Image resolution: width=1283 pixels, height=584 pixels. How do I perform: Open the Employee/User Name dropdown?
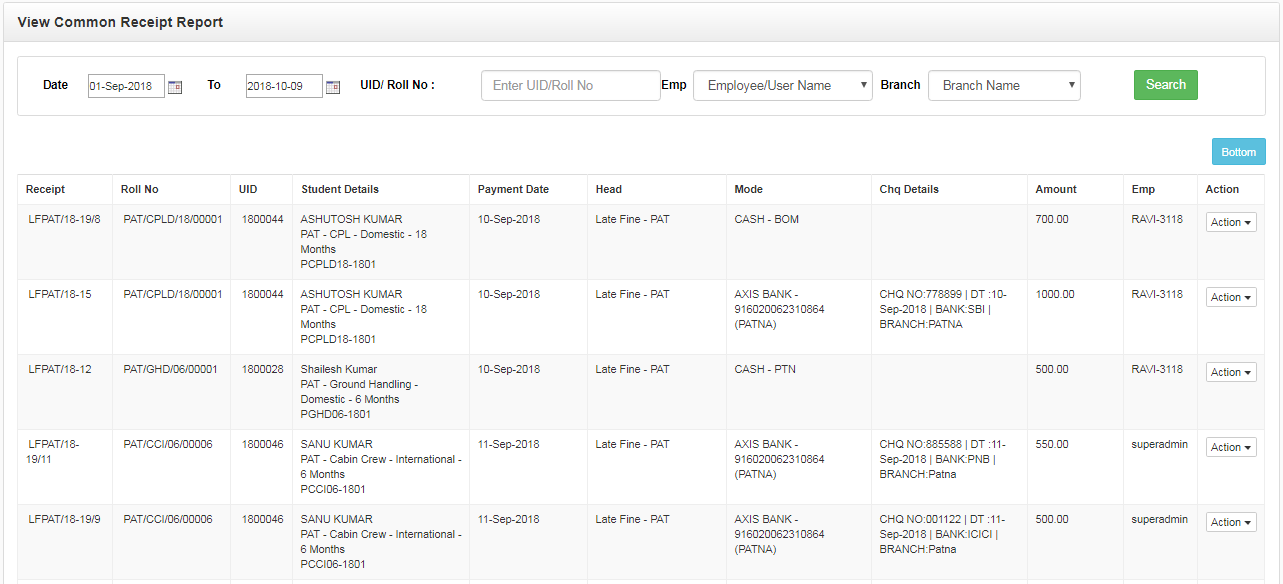click(783, 85)
